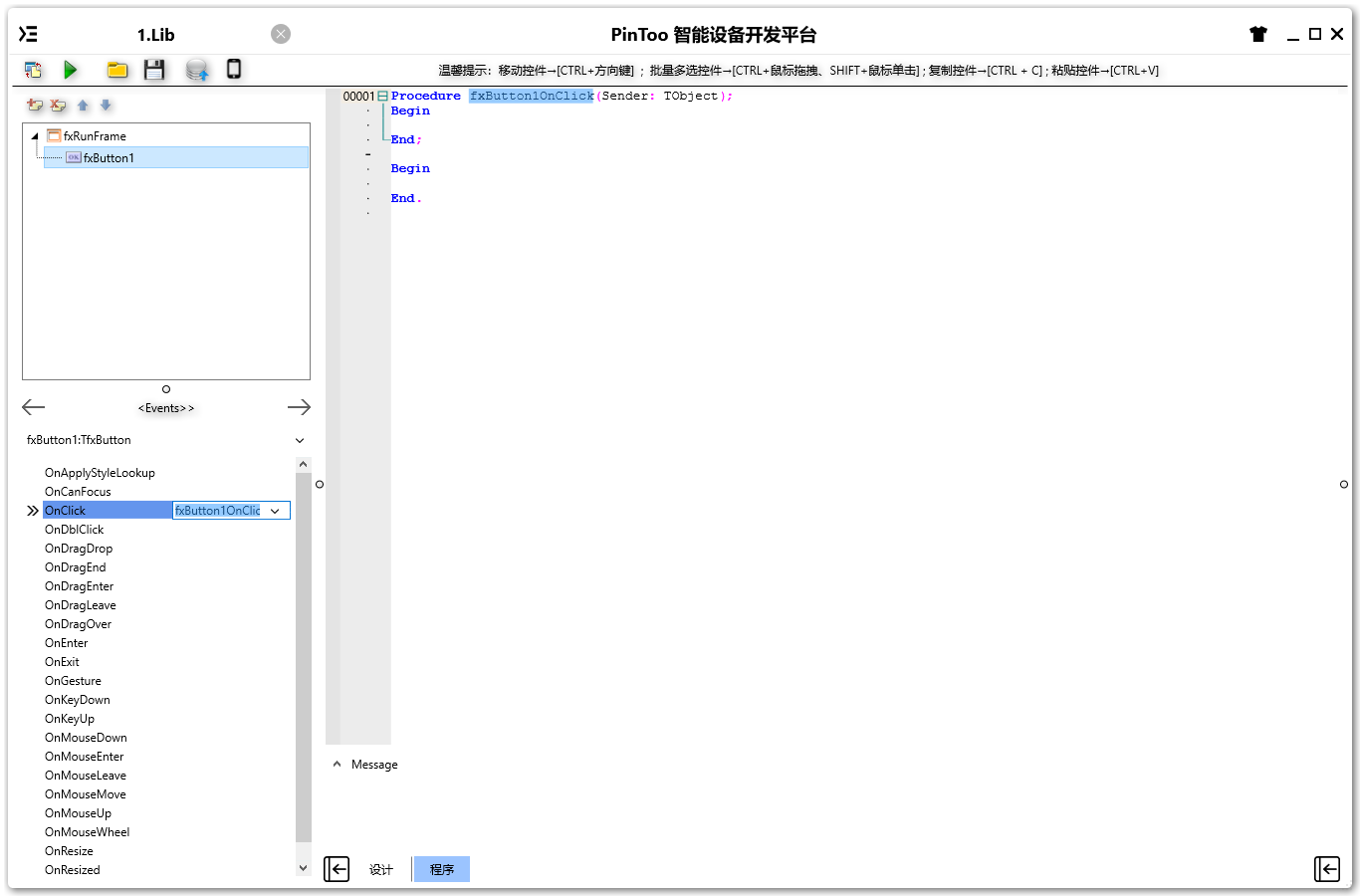Click the sidebar collapse icon beside 1.Lib
The width and height of the screenshot is (1360, 896).
(x=29, y=34)
